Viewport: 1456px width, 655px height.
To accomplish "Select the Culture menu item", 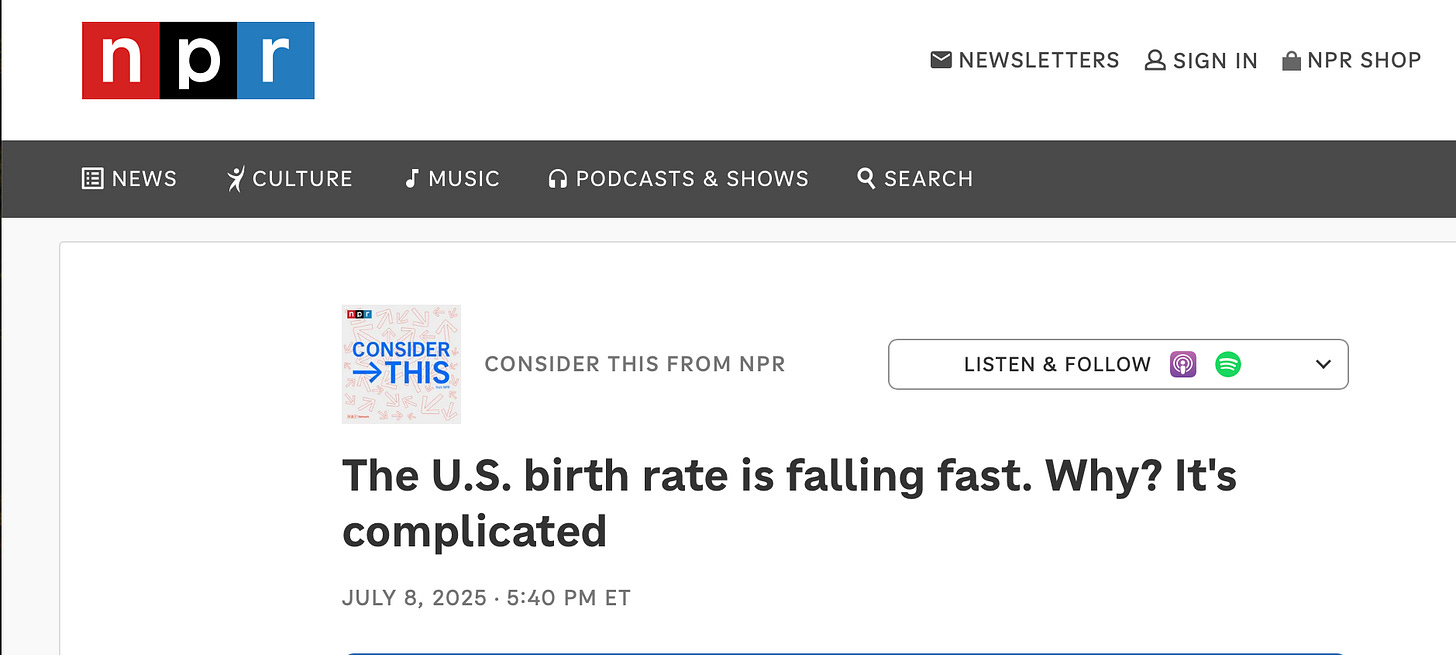I will click(290, 179).
